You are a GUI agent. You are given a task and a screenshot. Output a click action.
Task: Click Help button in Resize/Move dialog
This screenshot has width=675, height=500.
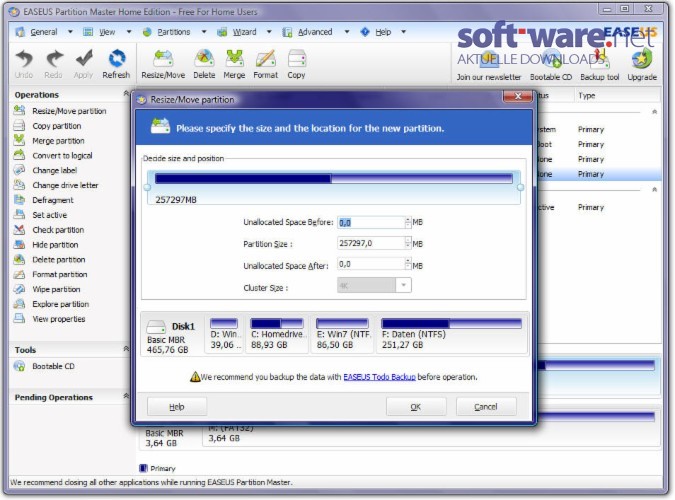177,407
